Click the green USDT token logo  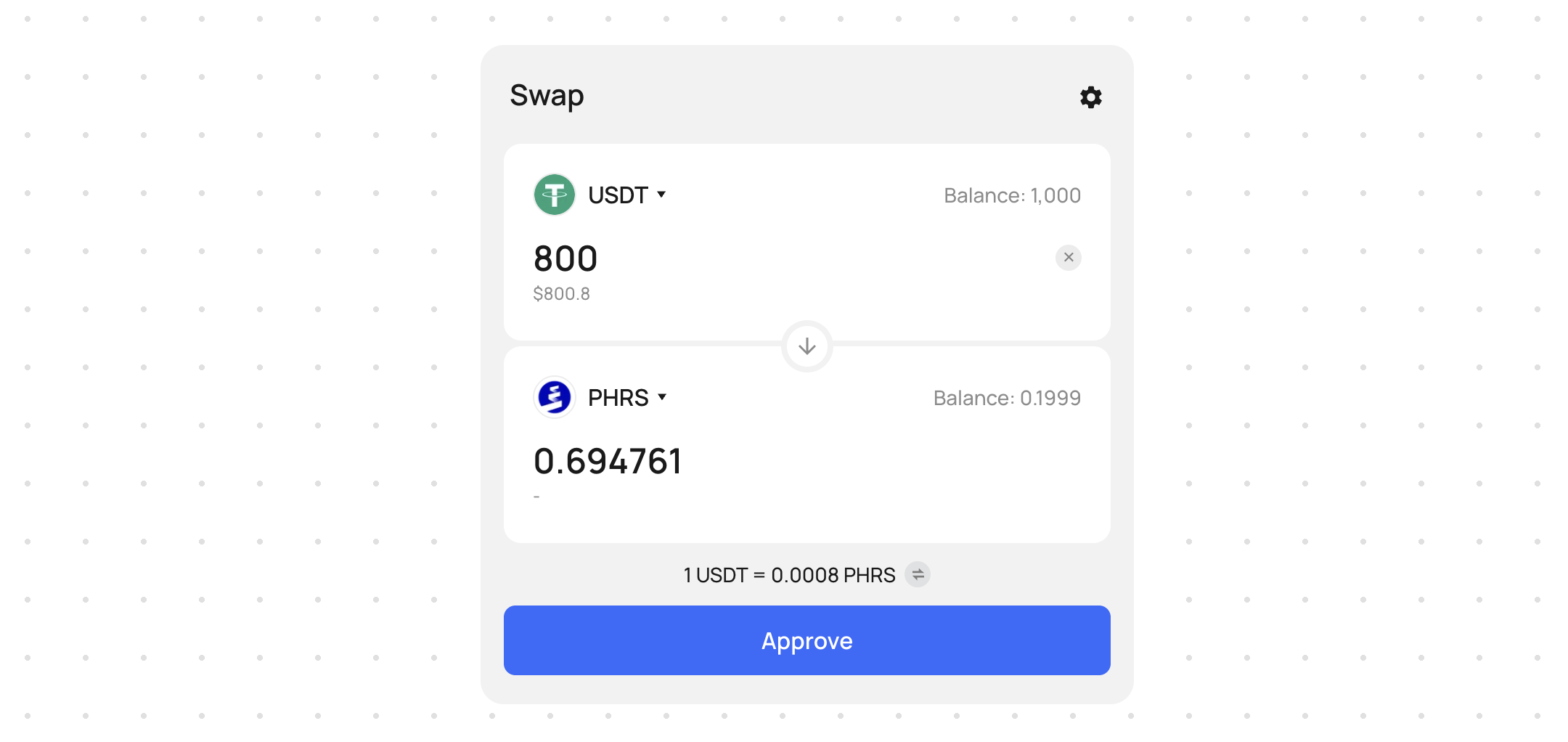555,195
